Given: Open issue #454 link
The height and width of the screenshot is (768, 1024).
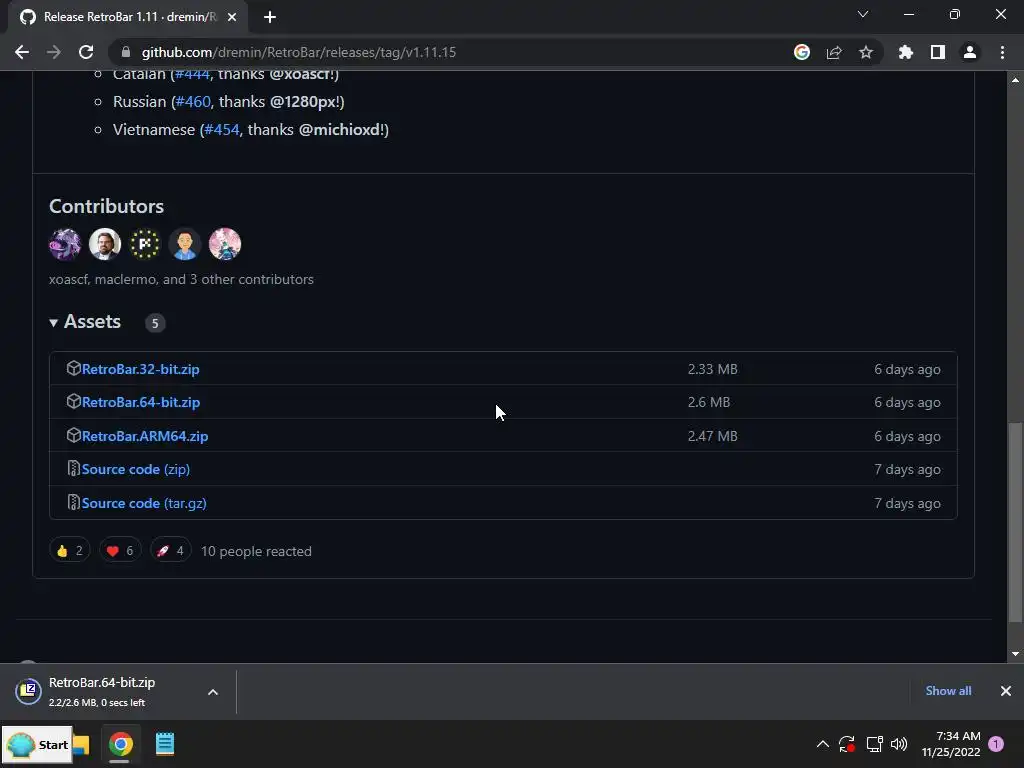Looking at the screenshot, I should tap(222, 130).
